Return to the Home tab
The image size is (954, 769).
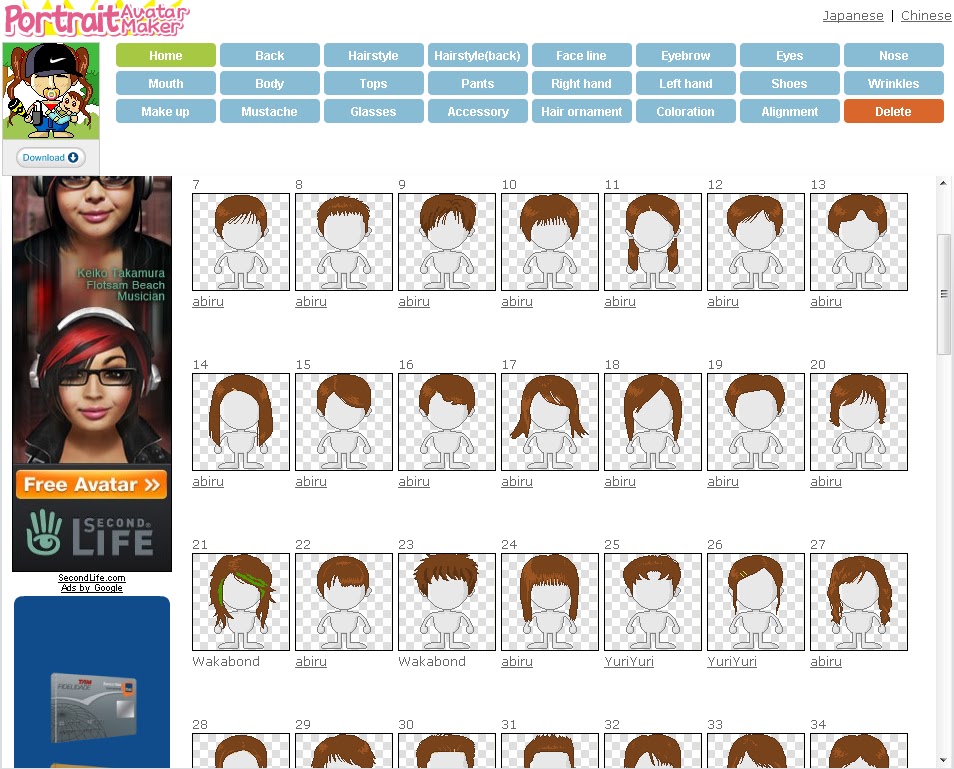[165, 55]
